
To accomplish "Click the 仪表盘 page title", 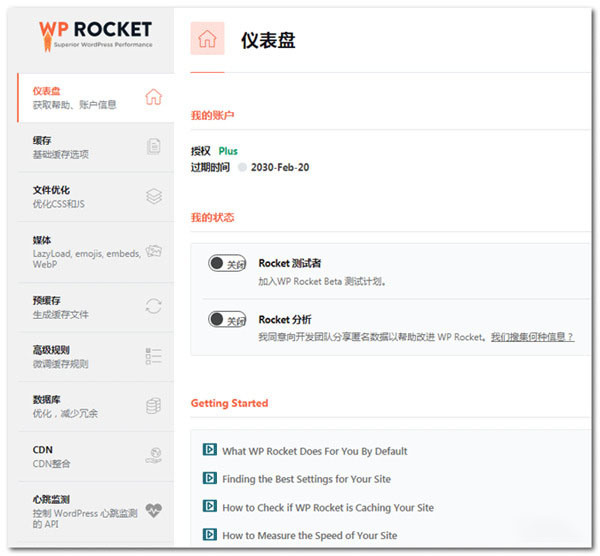I will [x=268, y=40].
